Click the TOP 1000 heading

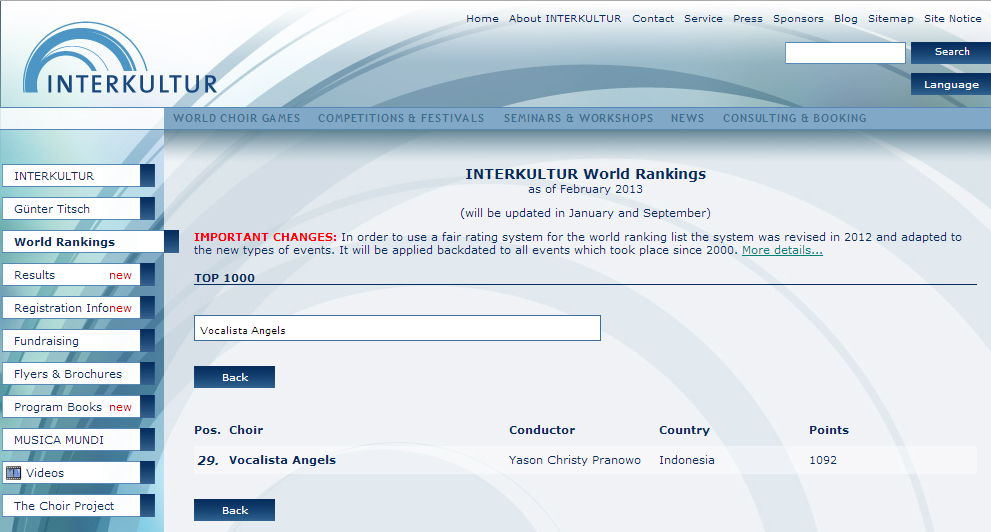(224, 278)
